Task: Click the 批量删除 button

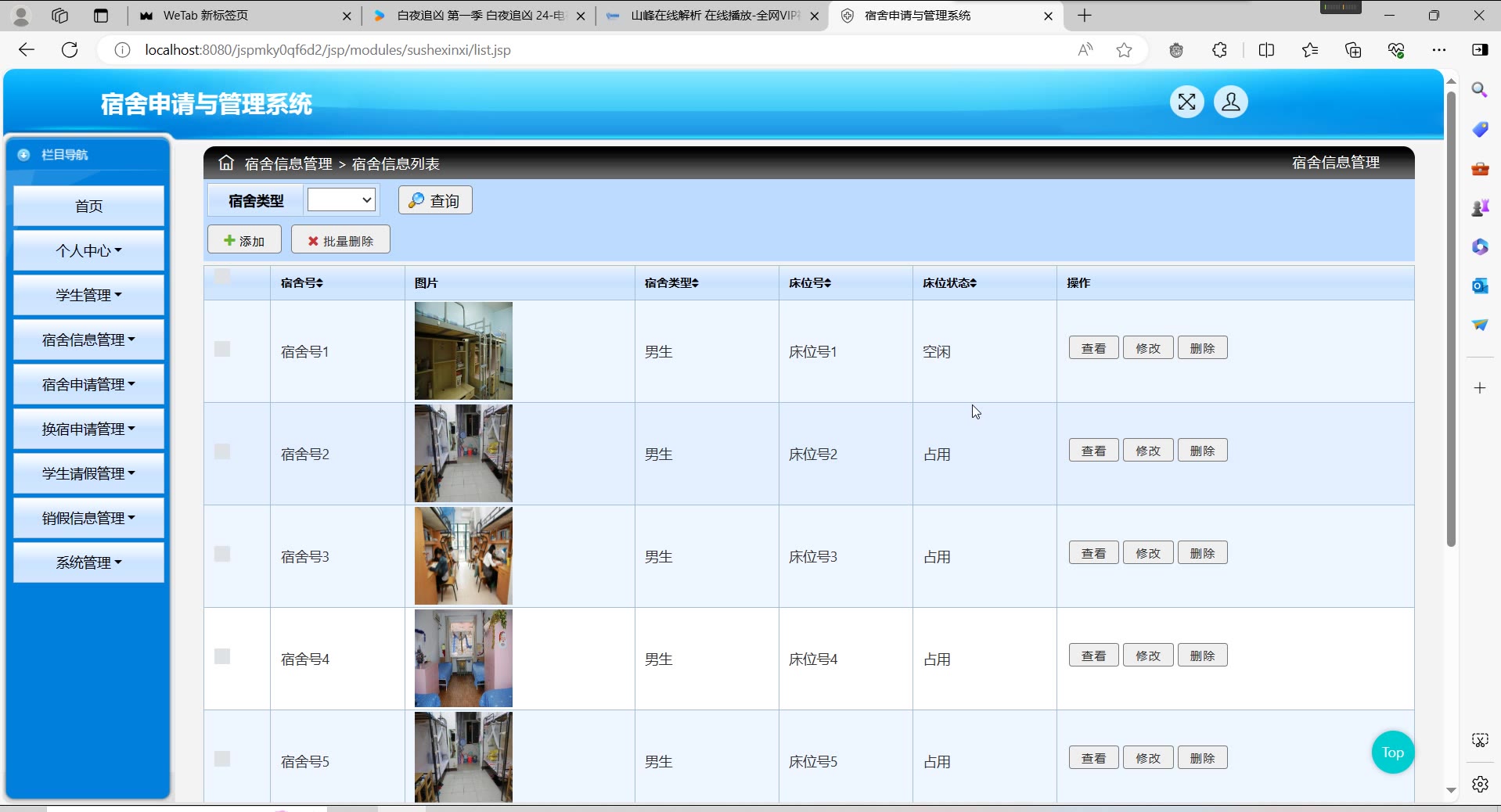Action: (x=340, y=240)
